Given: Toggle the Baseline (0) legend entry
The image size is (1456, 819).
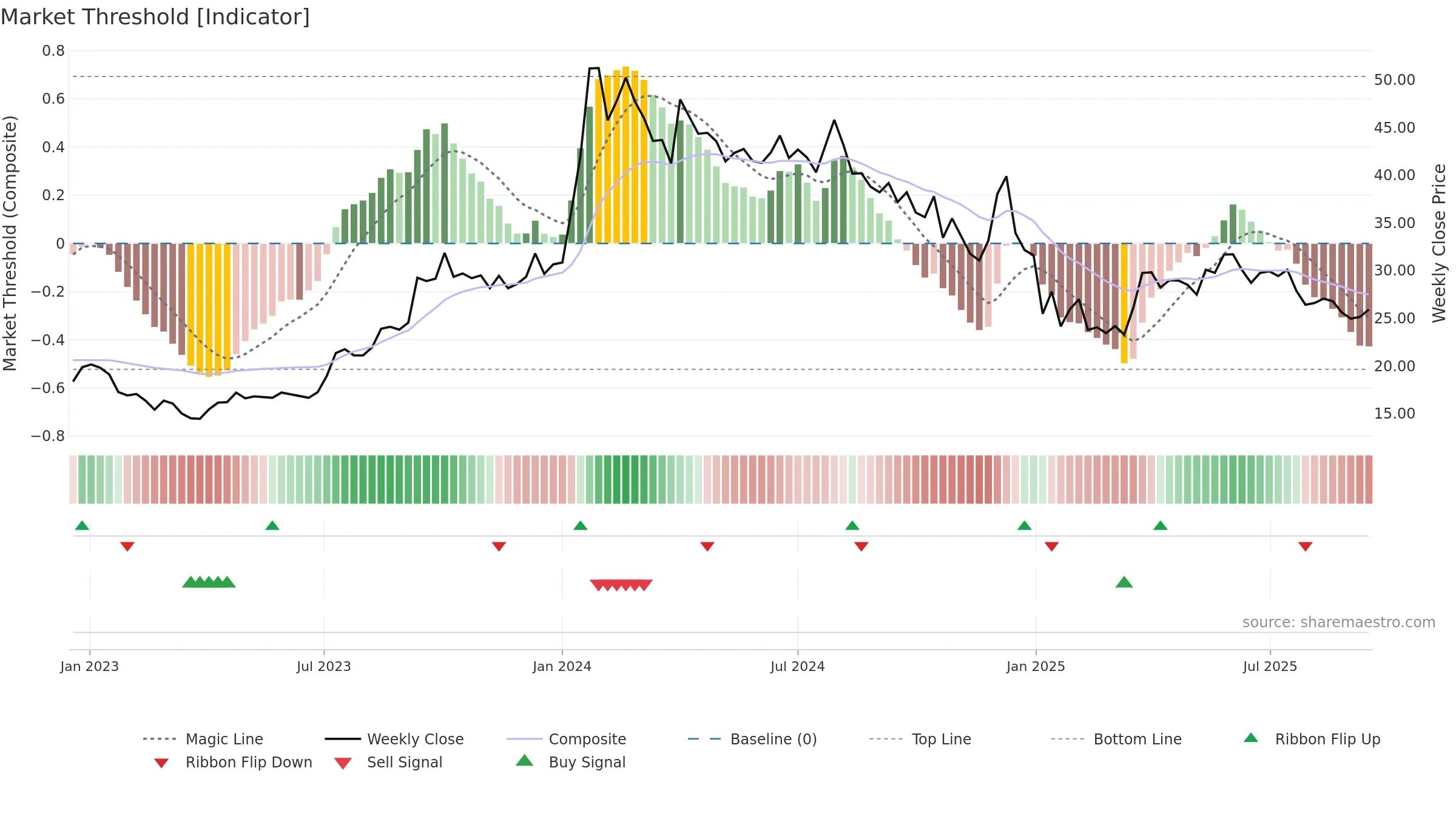Looking at the screenshot, I should point(752,739).
